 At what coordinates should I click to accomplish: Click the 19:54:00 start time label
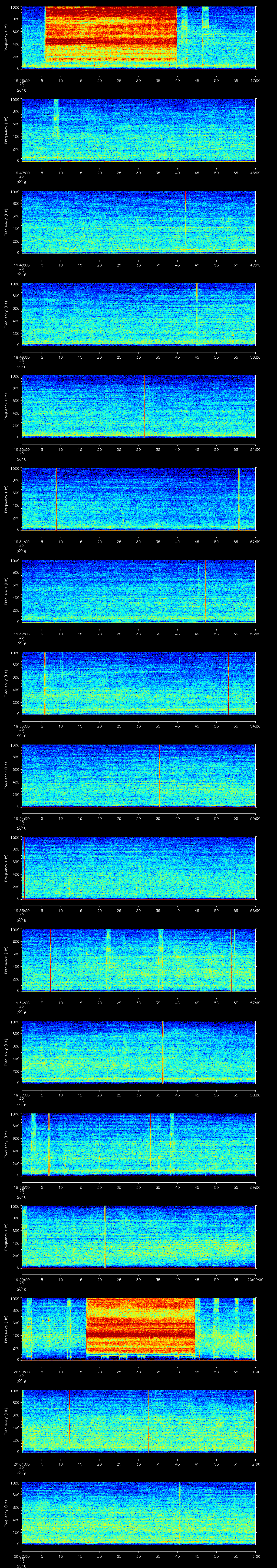point(21,819)
